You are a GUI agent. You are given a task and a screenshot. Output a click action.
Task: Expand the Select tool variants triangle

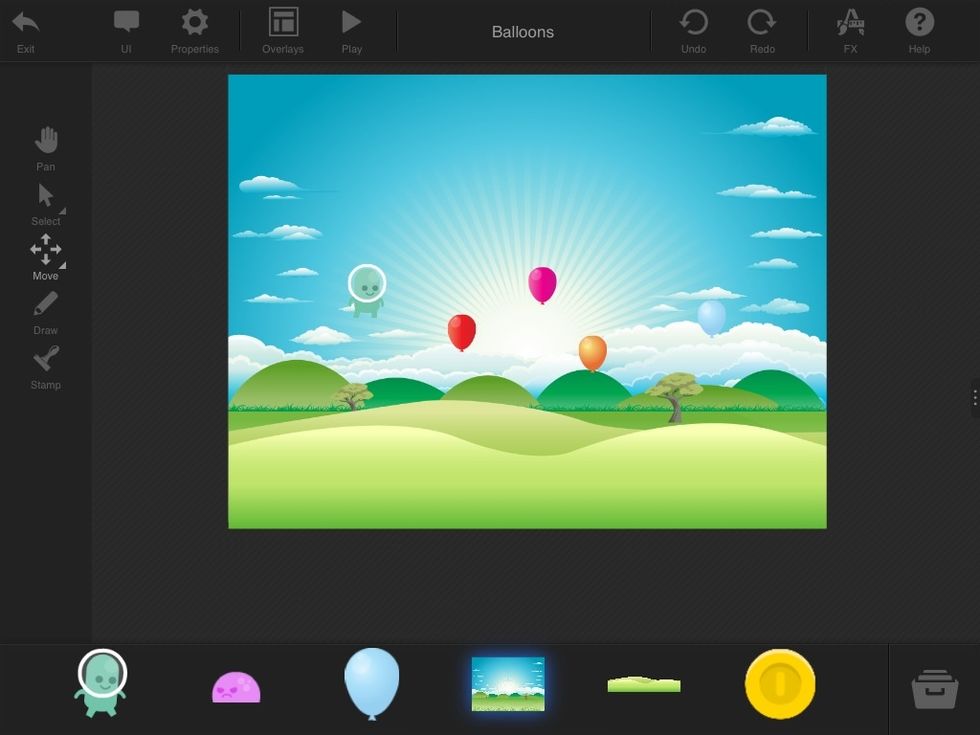[63, 212]
